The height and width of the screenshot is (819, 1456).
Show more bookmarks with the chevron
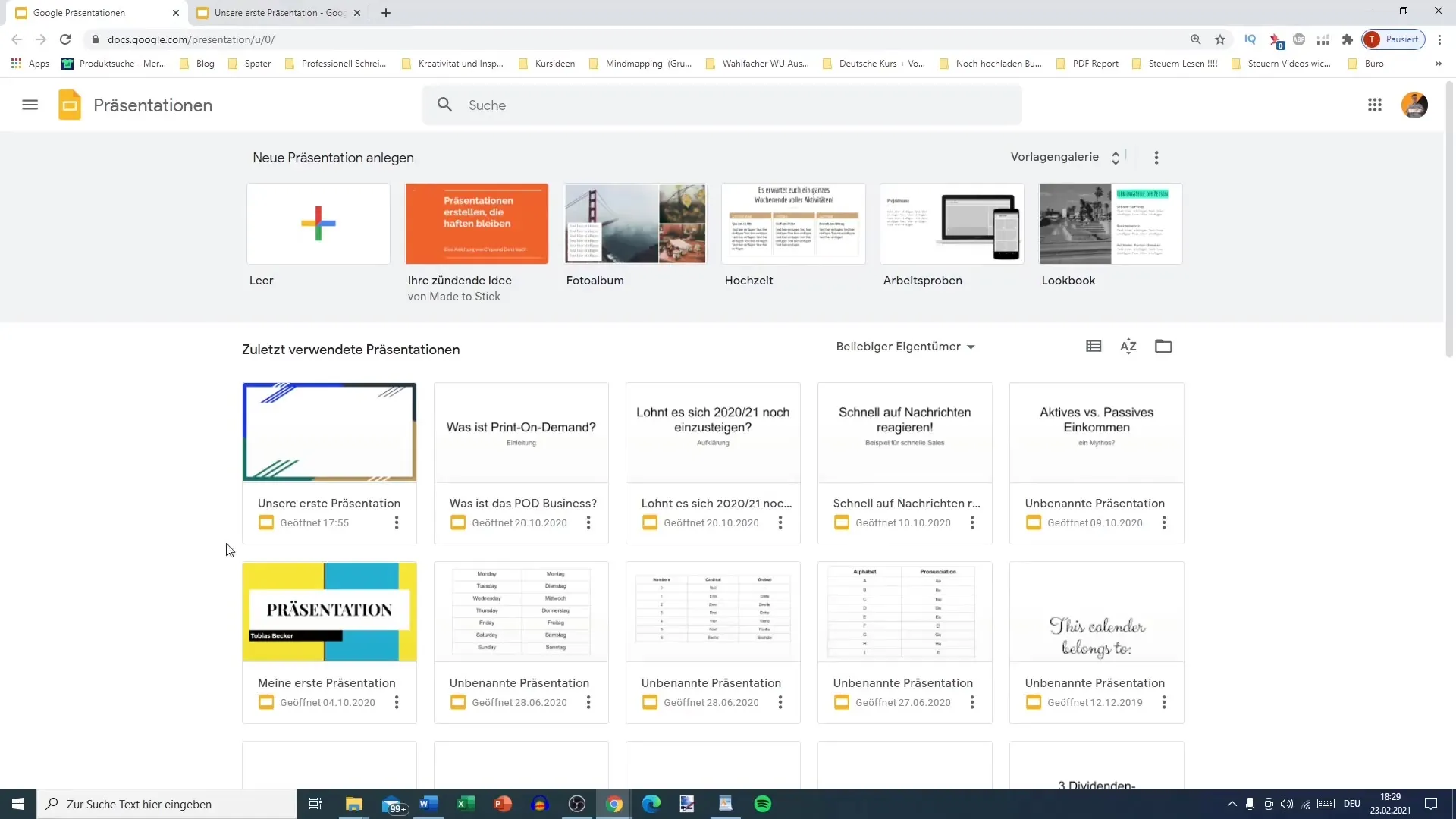point(1439,64)
